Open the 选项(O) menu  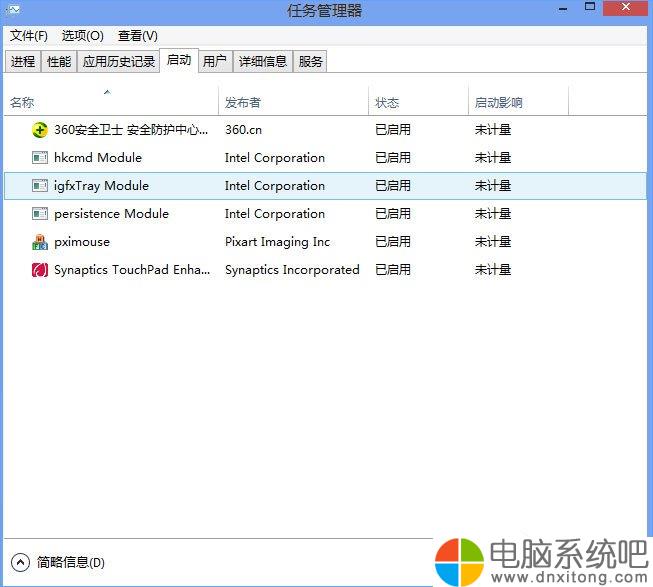[82, 36]
